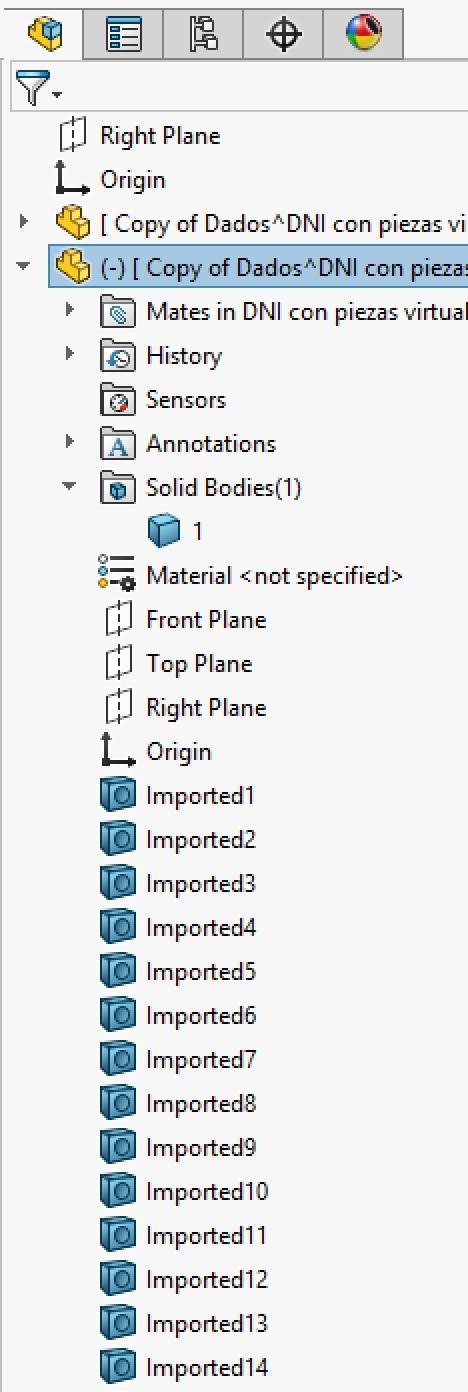Switch to the DisplayManager color ball tab
Image resolution: width=468 pixels, height=1392 pixels.
click(x=364, y=33)
